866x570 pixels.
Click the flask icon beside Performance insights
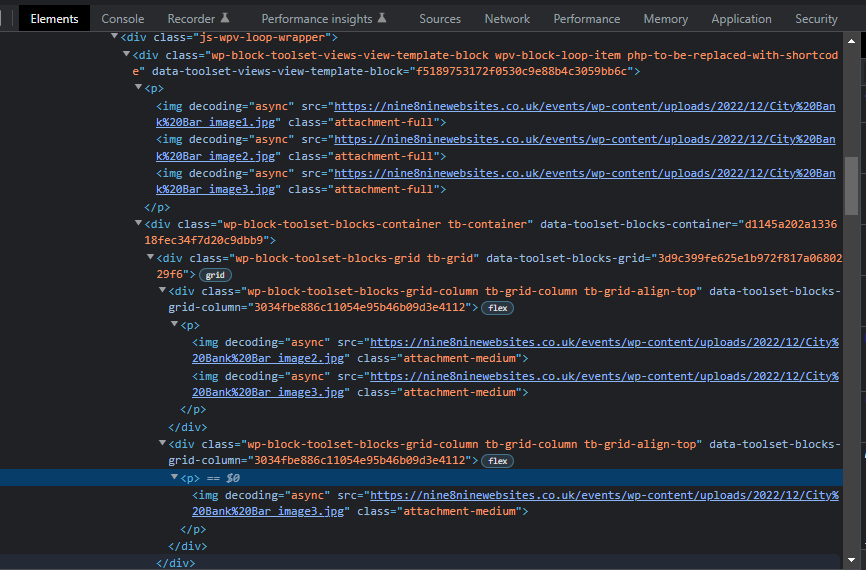point(381,18)
